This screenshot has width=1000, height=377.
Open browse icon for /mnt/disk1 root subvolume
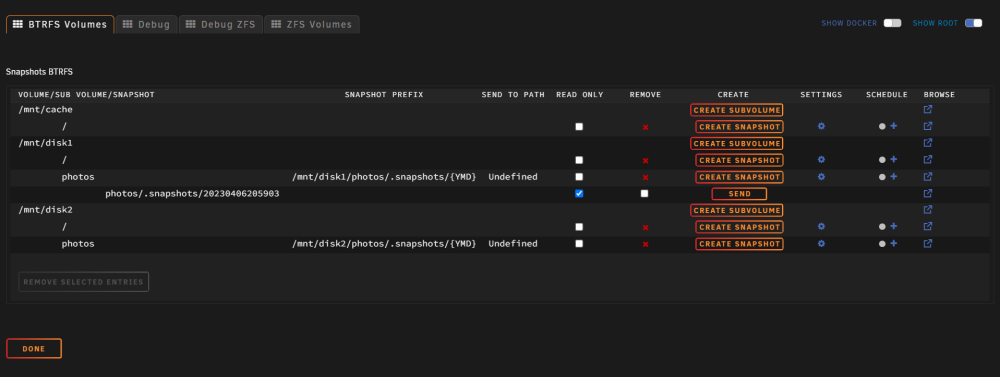click(x=928, y=159)
